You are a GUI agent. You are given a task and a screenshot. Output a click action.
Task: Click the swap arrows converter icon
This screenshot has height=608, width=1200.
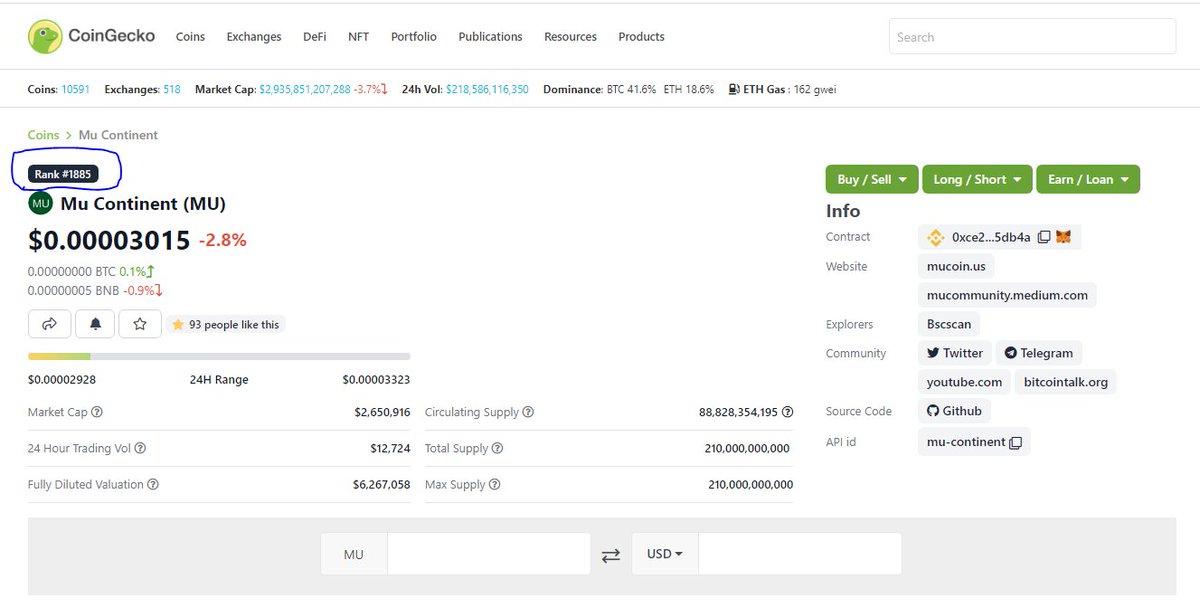[611, 555]
